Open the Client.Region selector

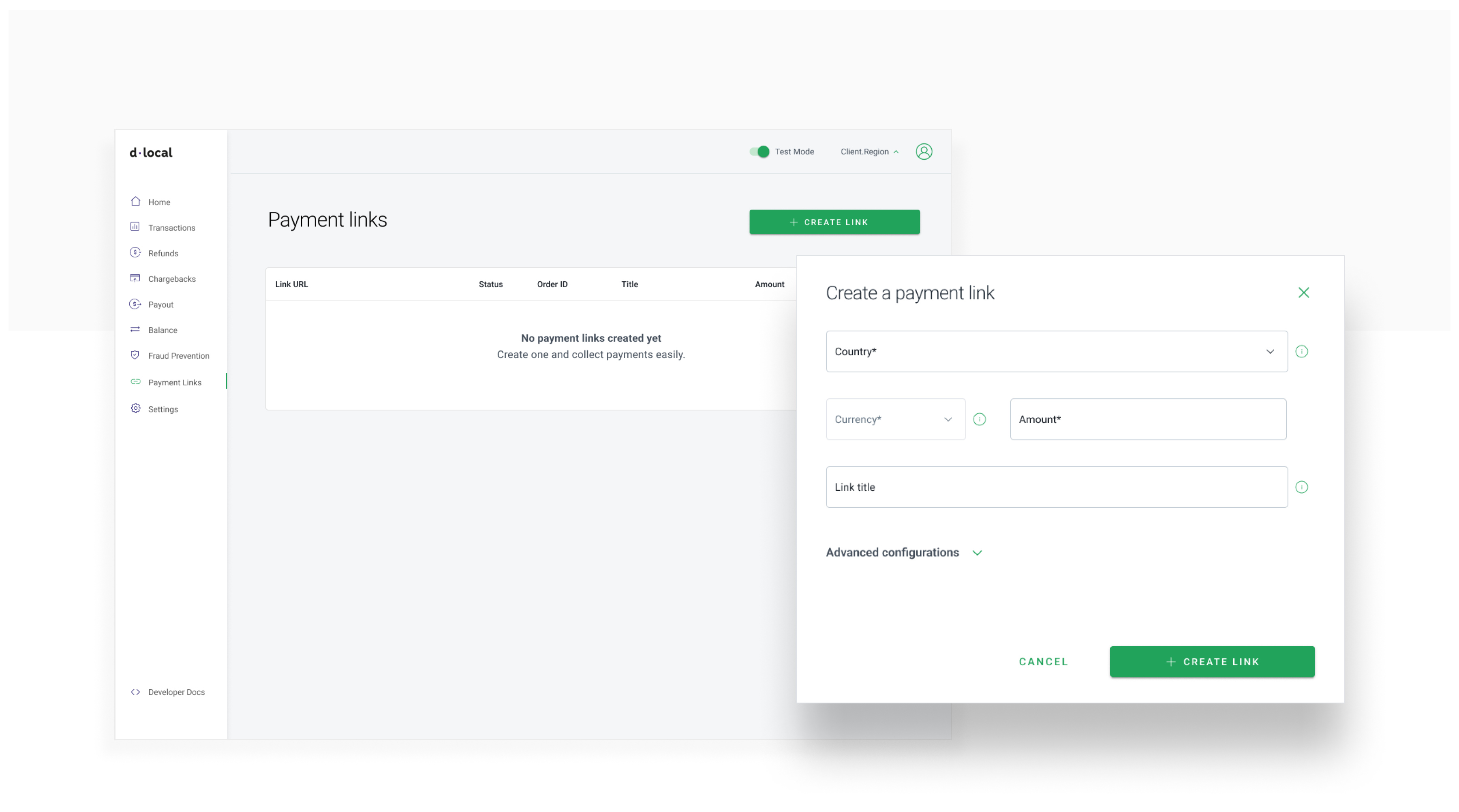pyautogui.click(x=869, y=152)
